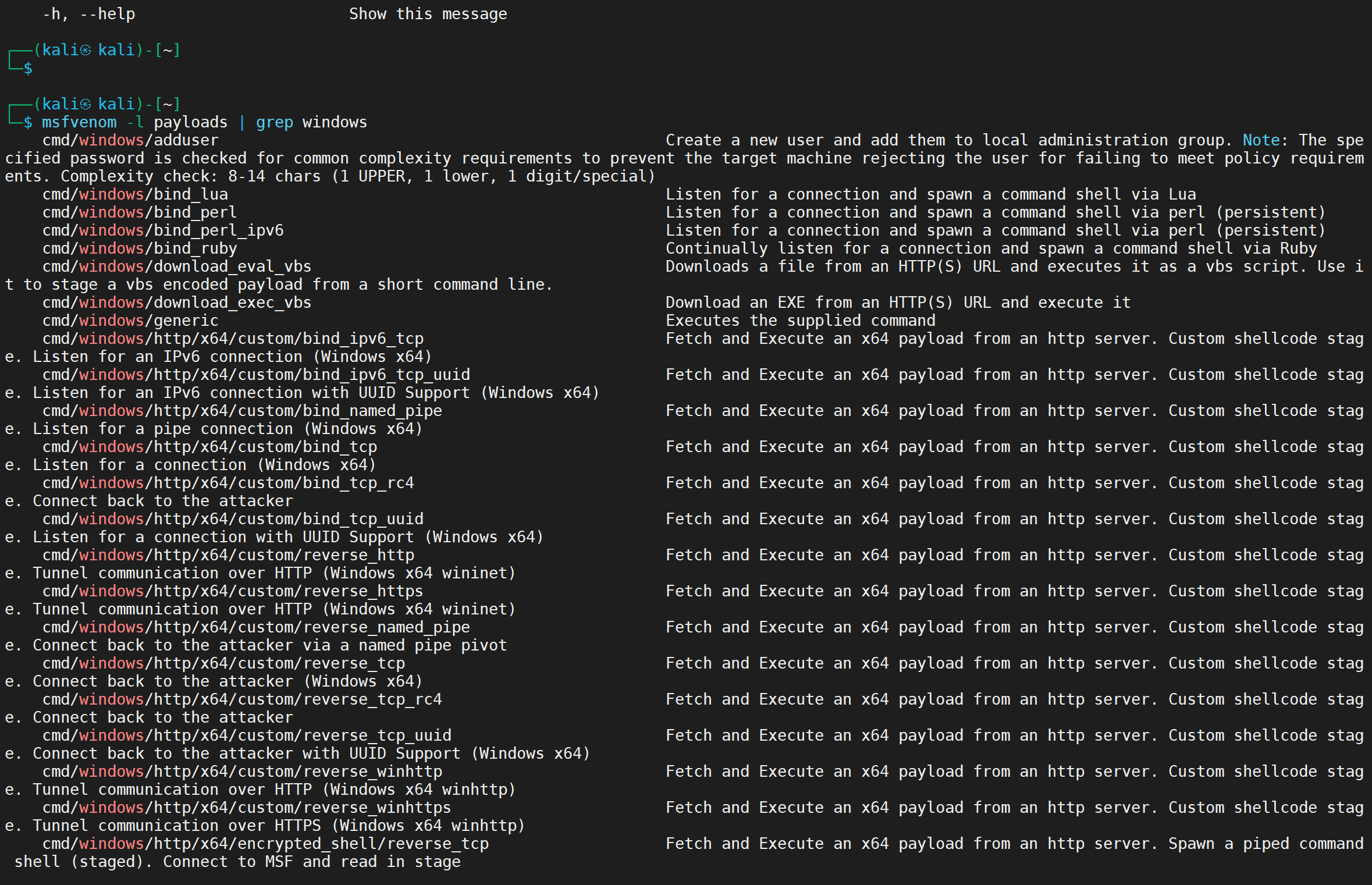
Task: Click the cmd/windows/bind_perl_ipv6 payload entry
Action: pyautogui.click(x=163, y=230)
